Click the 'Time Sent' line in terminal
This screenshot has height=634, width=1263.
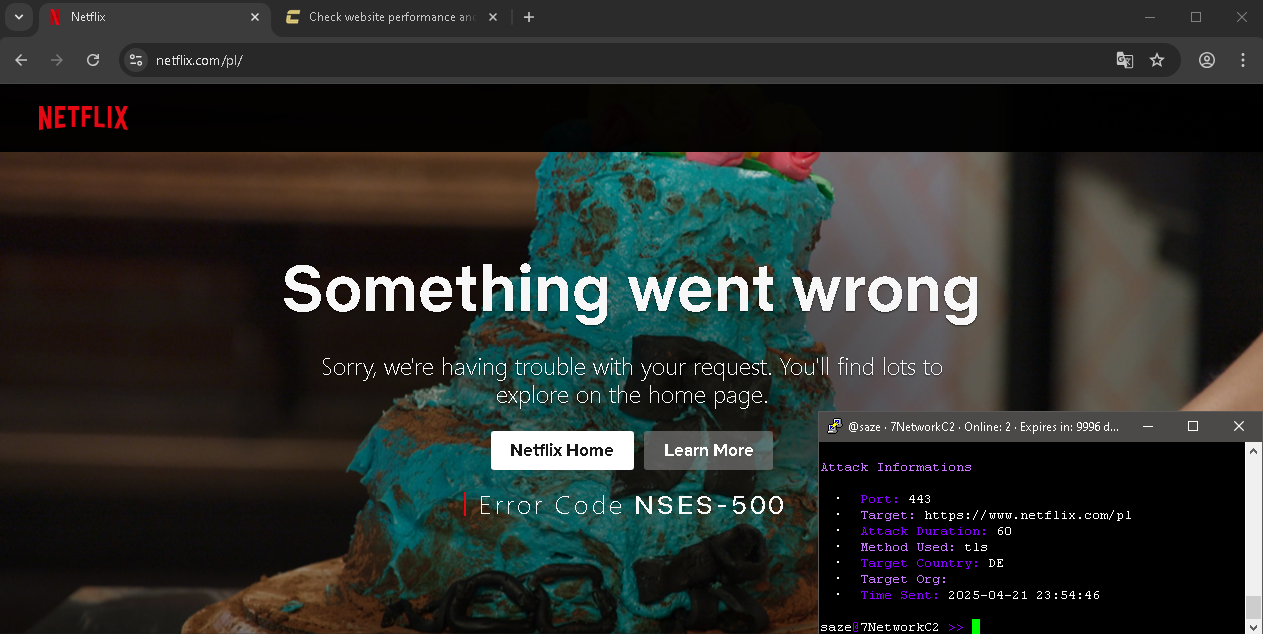(x=980, y=595)
